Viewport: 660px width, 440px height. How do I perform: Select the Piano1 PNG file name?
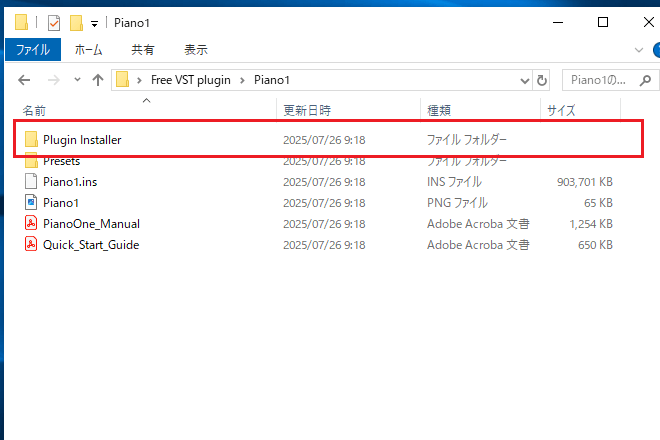tap(61, 203)
